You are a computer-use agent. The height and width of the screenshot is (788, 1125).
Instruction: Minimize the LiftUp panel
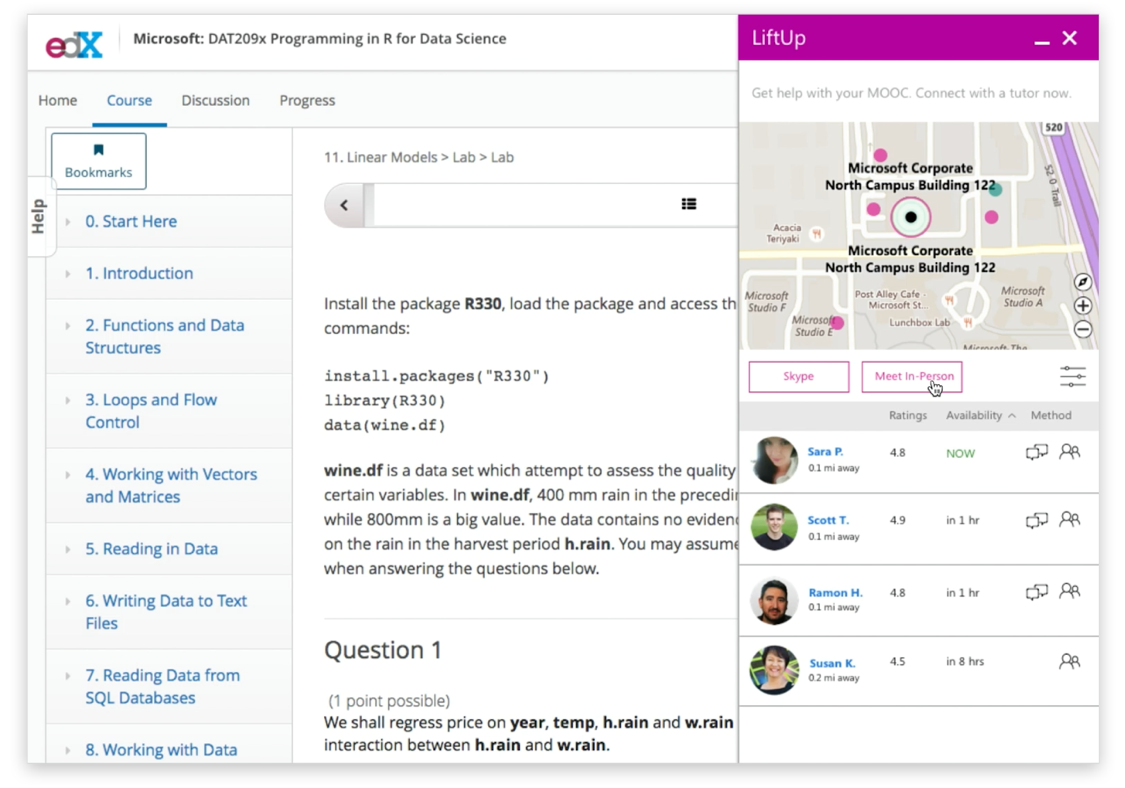pyautogui.click(x=1042, y=43)
